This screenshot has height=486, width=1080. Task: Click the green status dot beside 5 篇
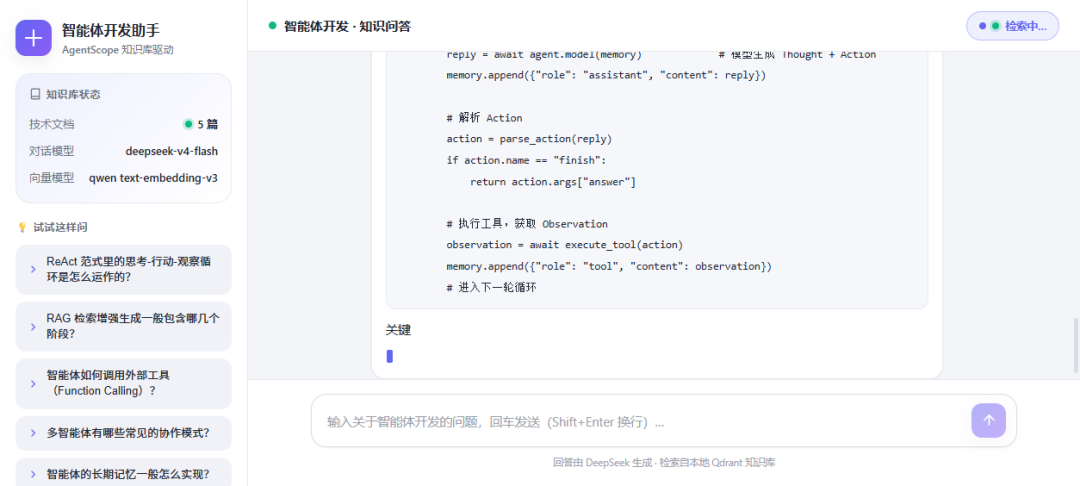(x=187, y=125)
